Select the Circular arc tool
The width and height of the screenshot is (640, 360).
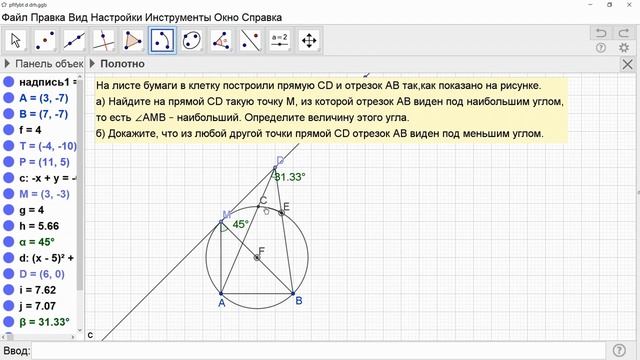(x=162, y=40)
